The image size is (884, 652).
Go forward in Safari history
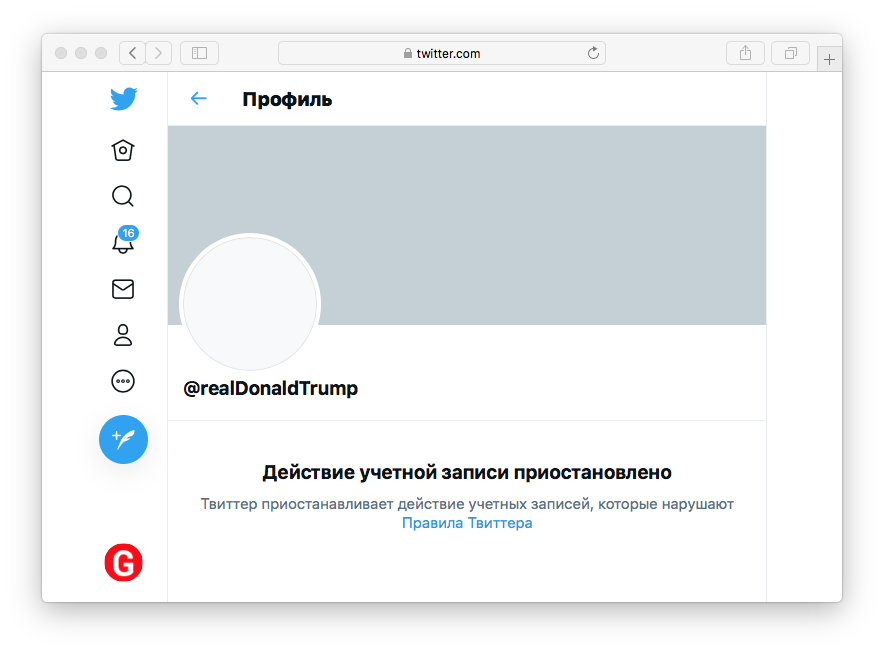(159, 53)
